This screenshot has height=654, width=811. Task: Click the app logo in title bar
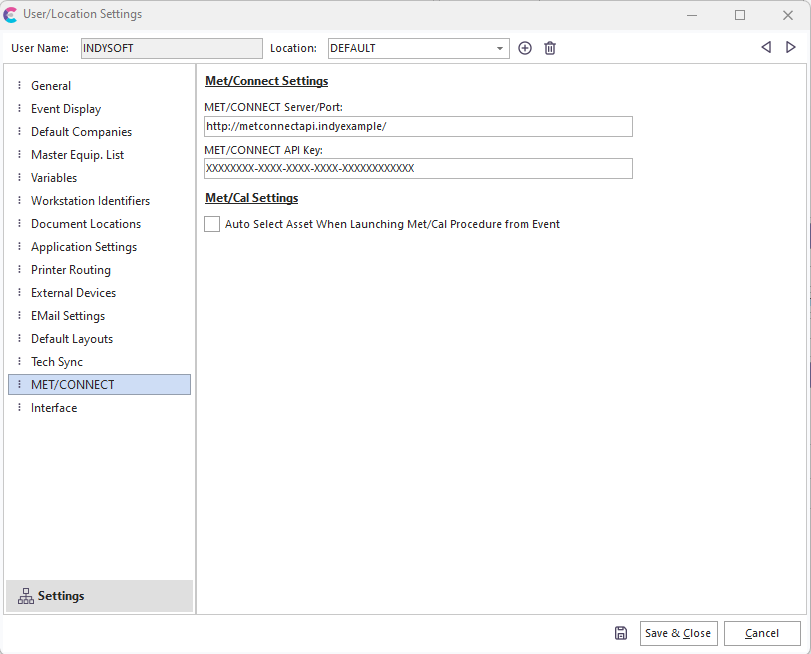pyautogui.click(x=11, y=14)
